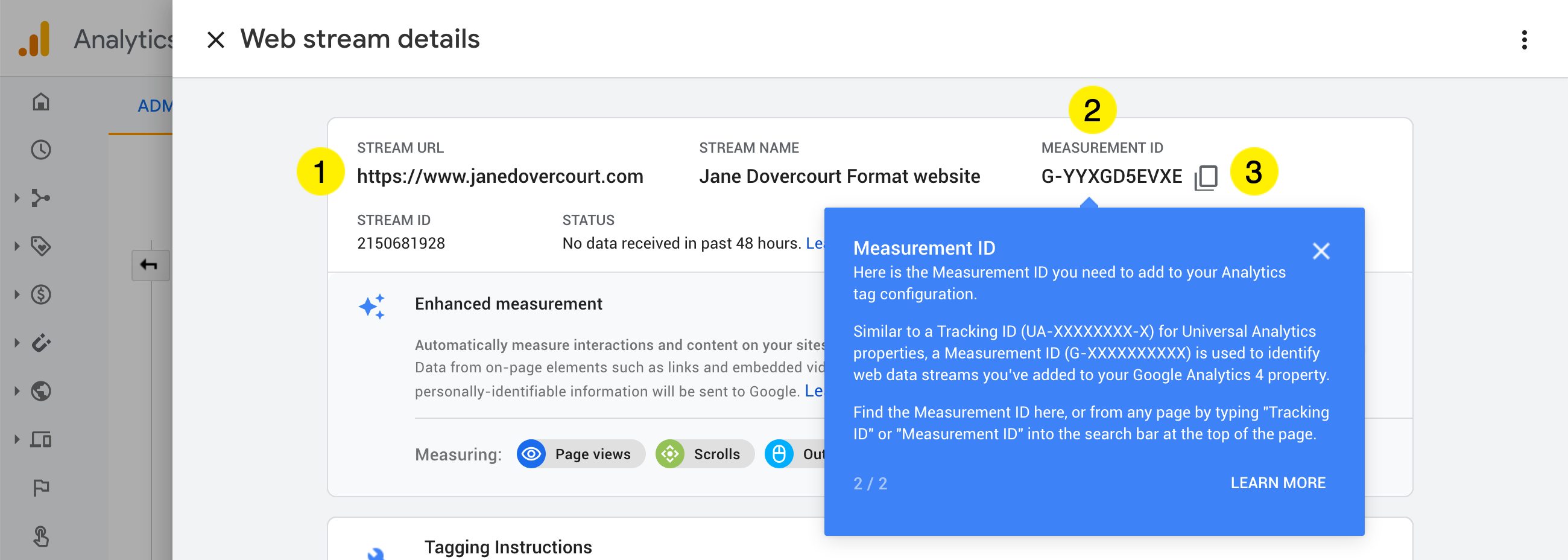Image resolution: width=1568 pixels, height=560 pixels.
Task: Click Learn more link in Enhanced measurement
Action: click(814, 392)
